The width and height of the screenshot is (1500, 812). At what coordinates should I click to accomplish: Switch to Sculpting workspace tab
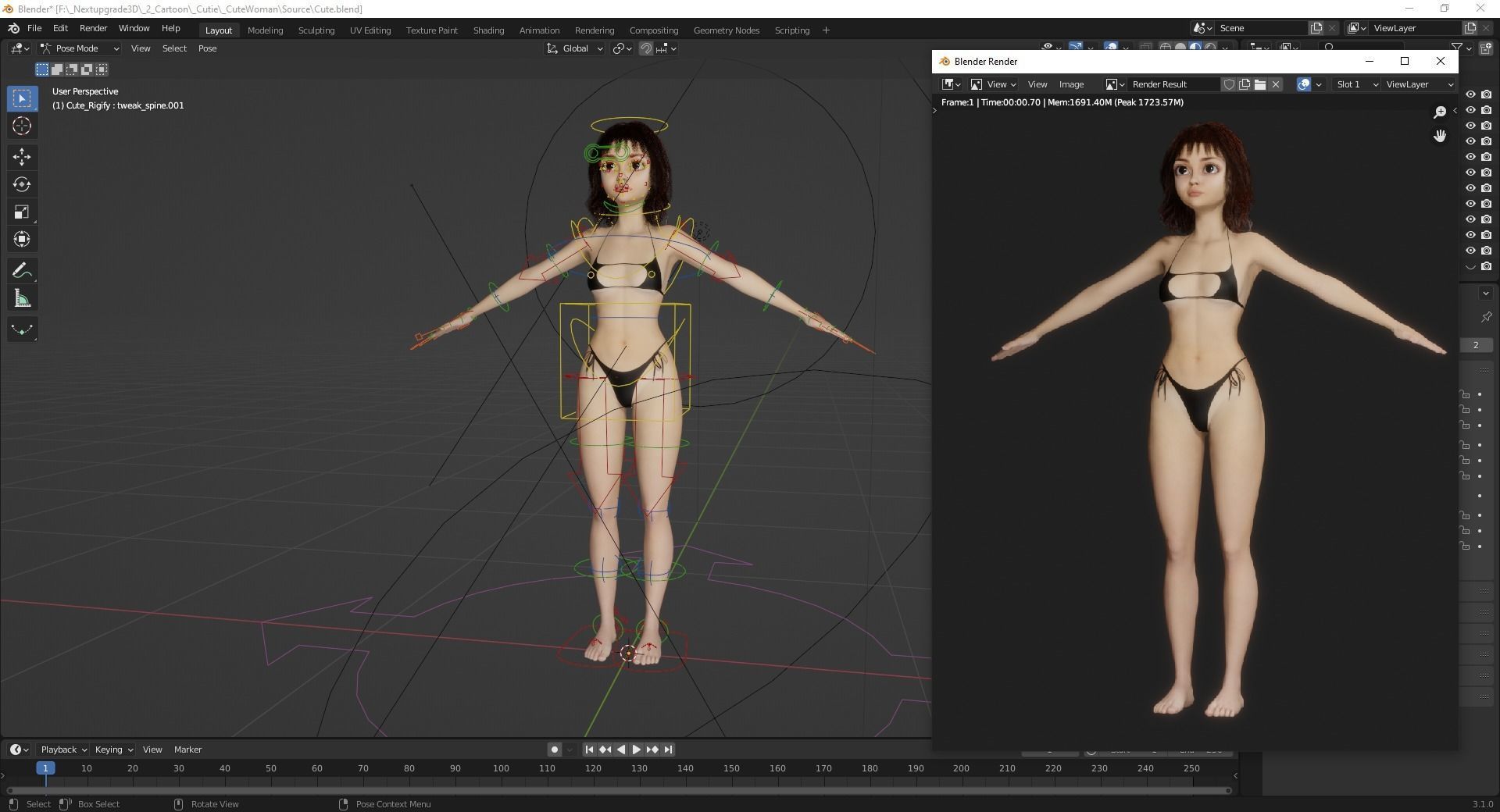pyautogui.click(x=316, y=30)
